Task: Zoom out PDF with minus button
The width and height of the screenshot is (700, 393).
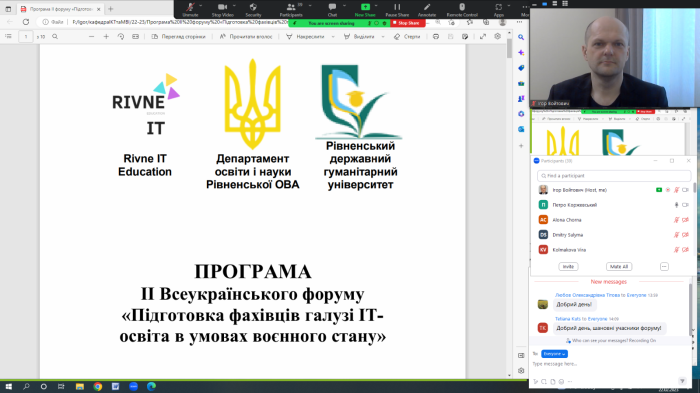Action: [x=92, y=37]
